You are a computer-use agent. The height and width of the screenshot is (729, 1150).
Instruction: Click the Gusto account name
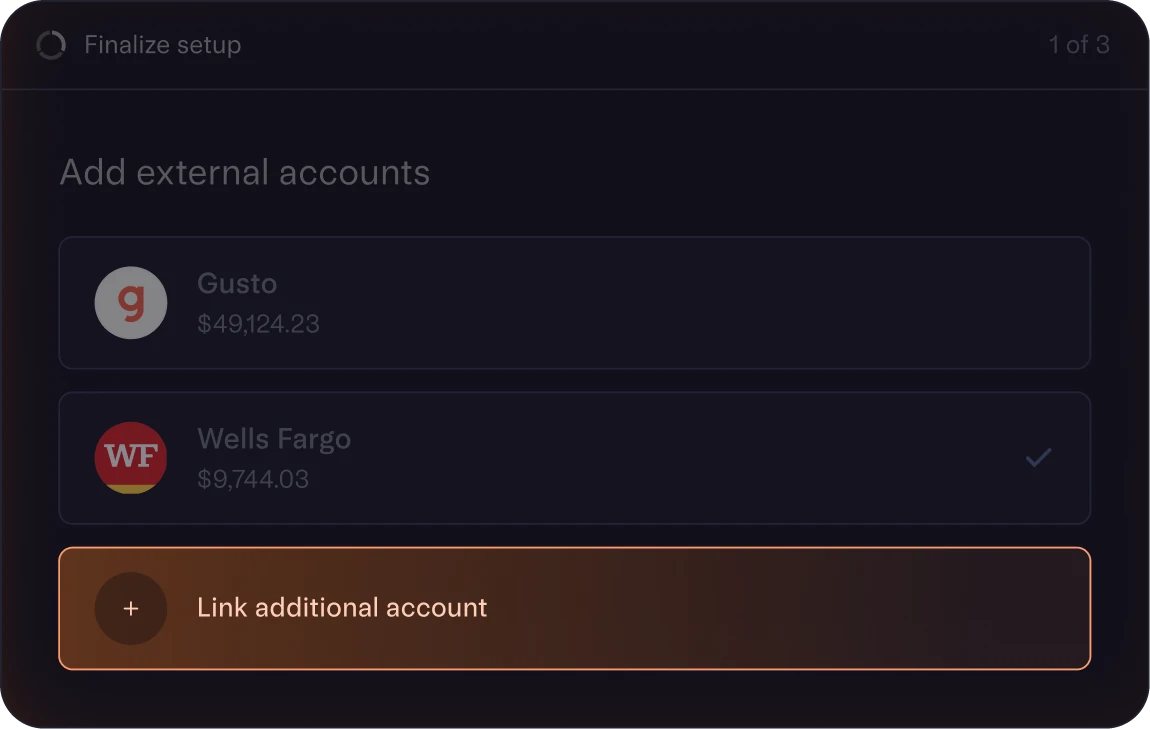(237, 284)
